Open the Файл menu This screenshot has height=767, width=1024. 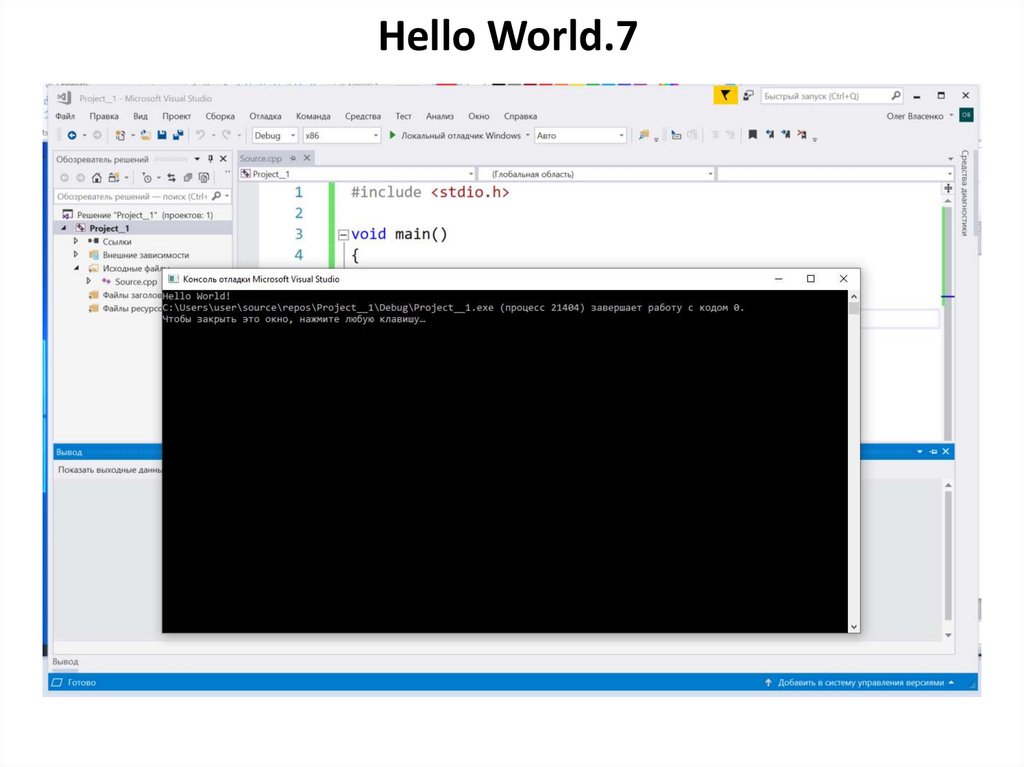65,116
